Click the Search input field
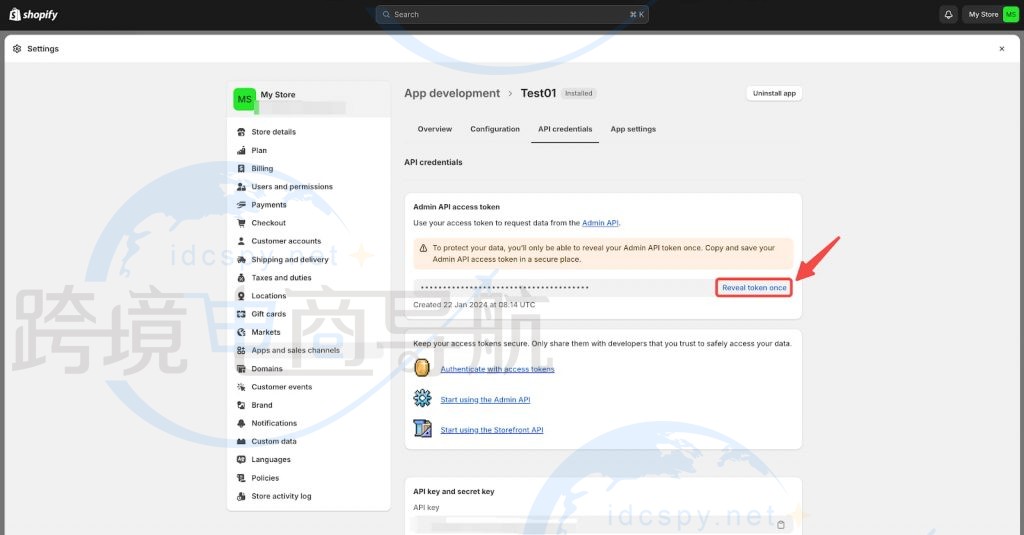The image size is (1024, 535). pyautogui.click(x=510, y=14)
